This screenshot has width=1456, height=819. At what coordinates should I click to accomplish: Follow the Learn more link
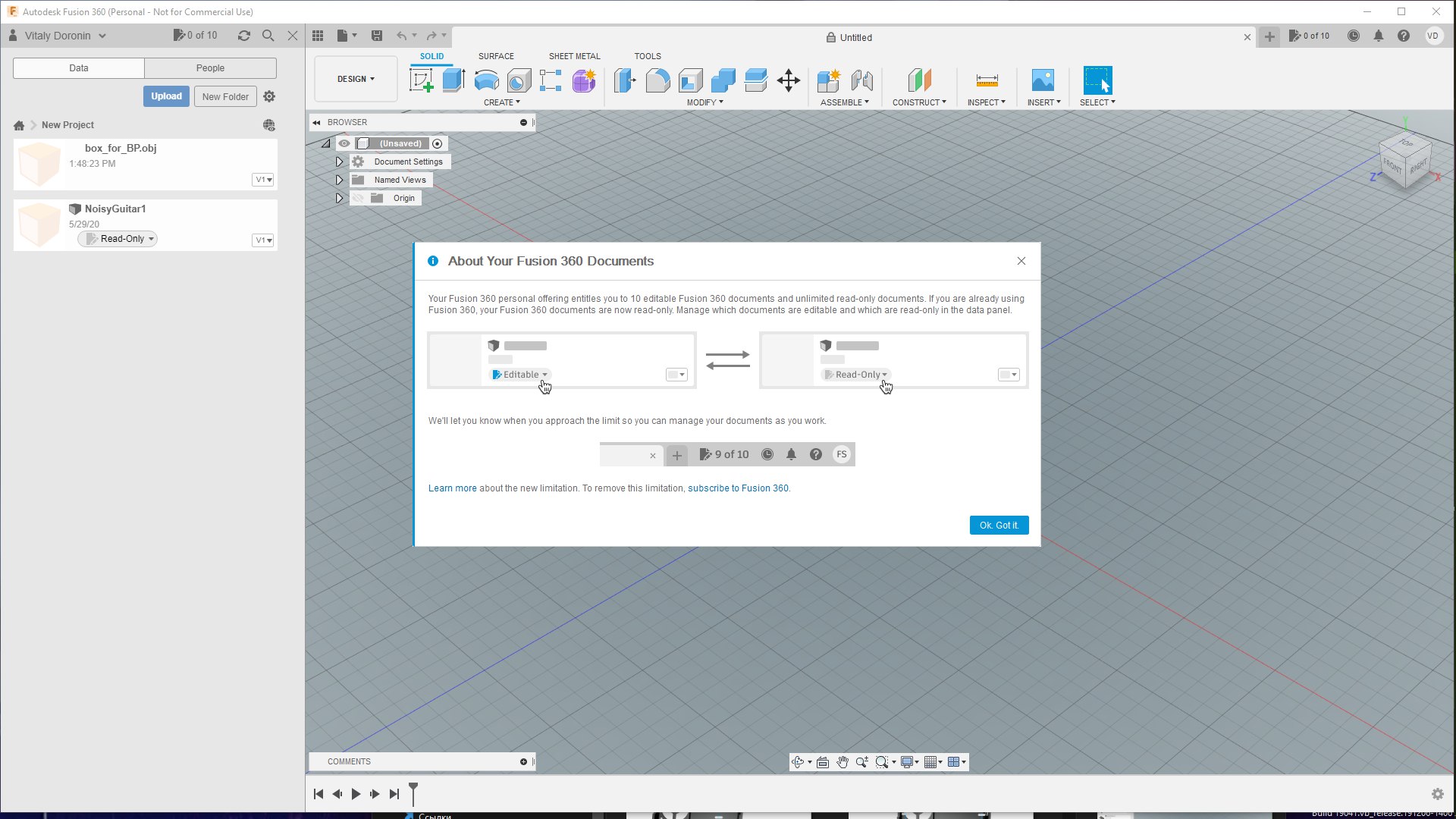pyautogui.click(x=452, y=488)
